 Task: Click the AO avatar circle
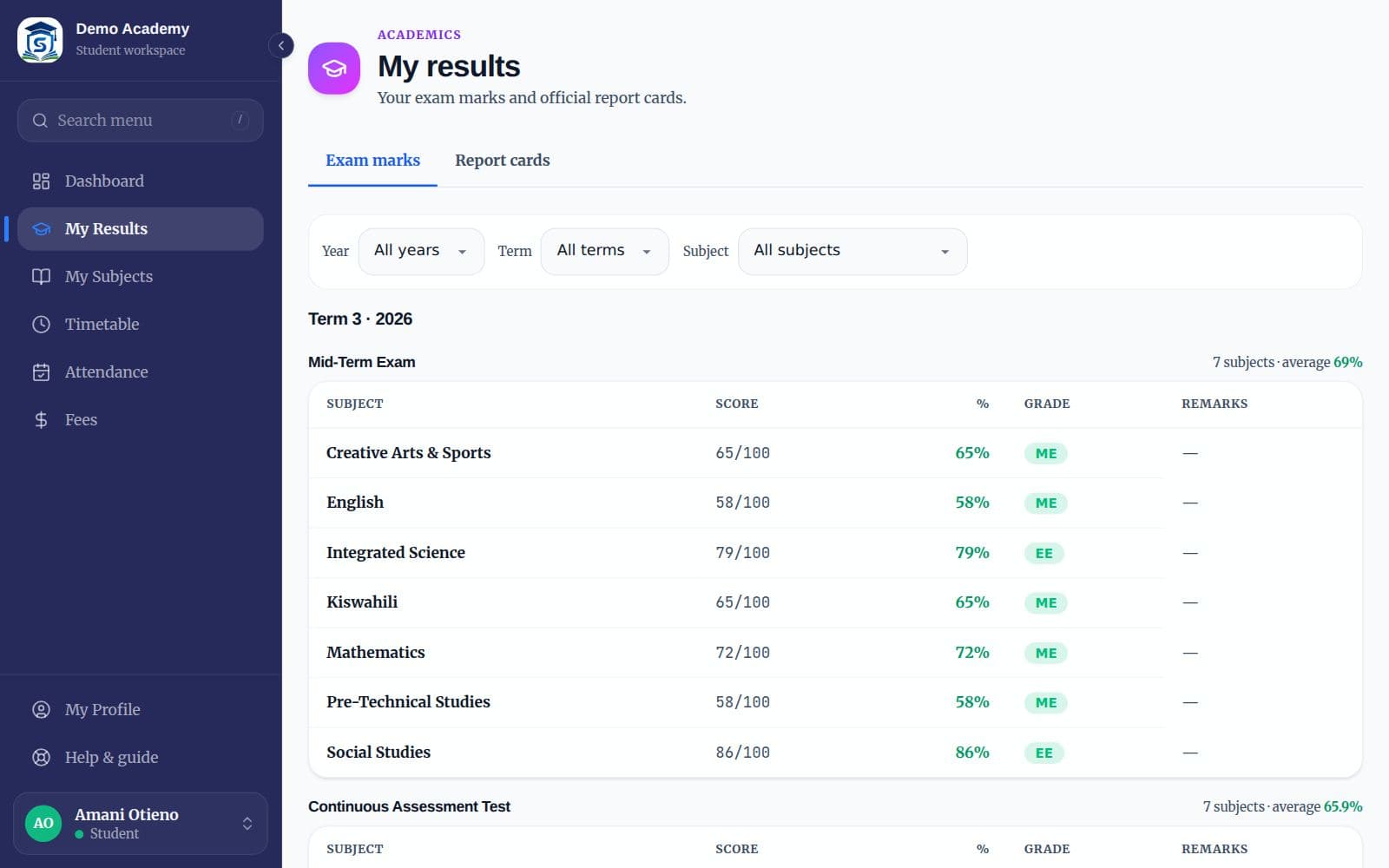coord(43,823)
